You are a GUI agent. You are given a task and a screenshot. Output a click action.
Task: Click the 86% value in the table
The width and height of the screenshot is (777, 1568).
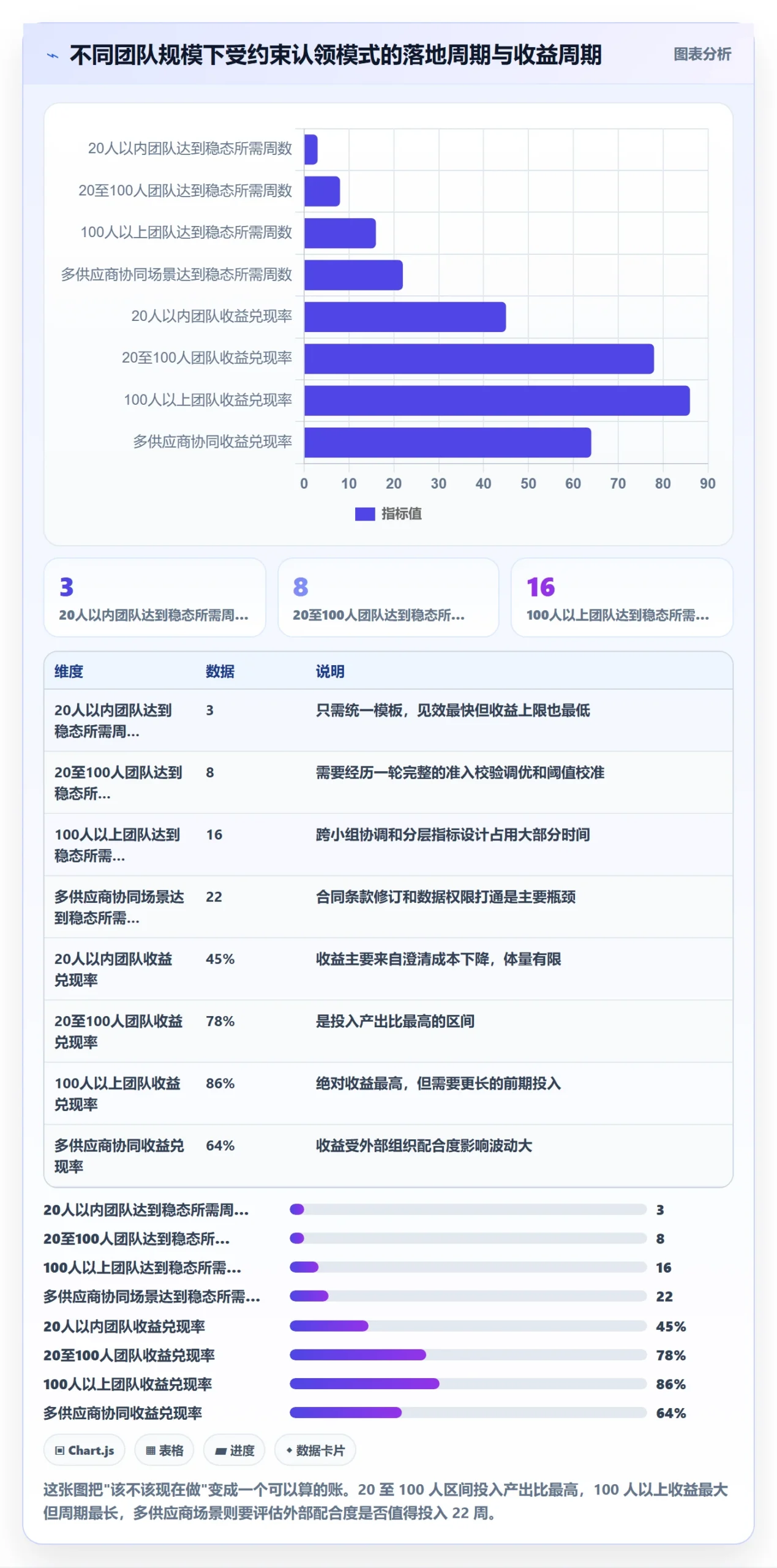click(x=220, y=1084)
